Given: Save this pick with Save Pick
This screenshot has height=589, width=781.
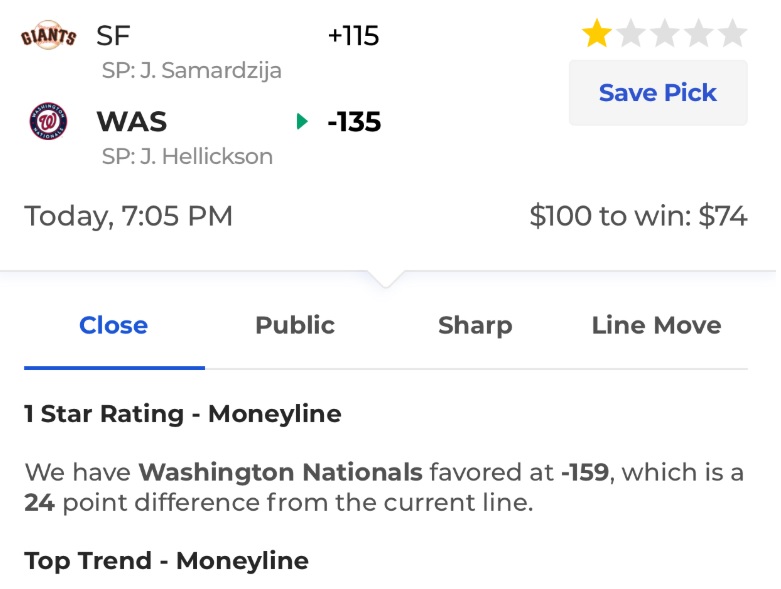Looking at the screenshot, I should point(658,93).
